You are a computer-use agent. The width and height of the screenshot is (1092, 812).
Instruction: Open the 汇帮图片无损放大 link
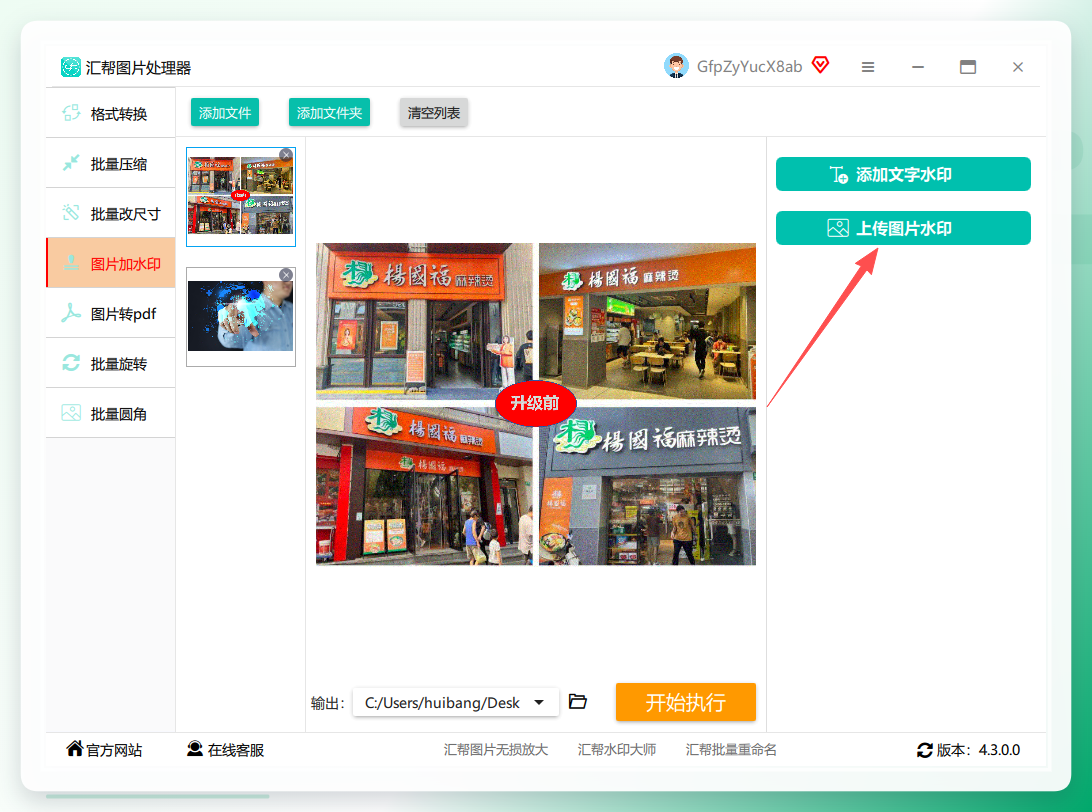(x=496, y=750)
